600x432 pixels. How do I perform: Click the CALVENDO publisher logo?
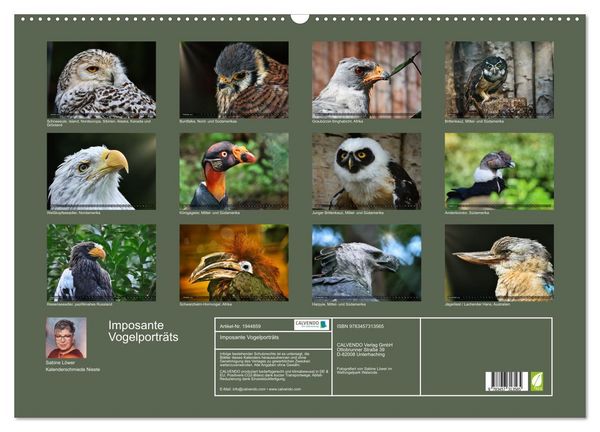[x=311, y=325]
